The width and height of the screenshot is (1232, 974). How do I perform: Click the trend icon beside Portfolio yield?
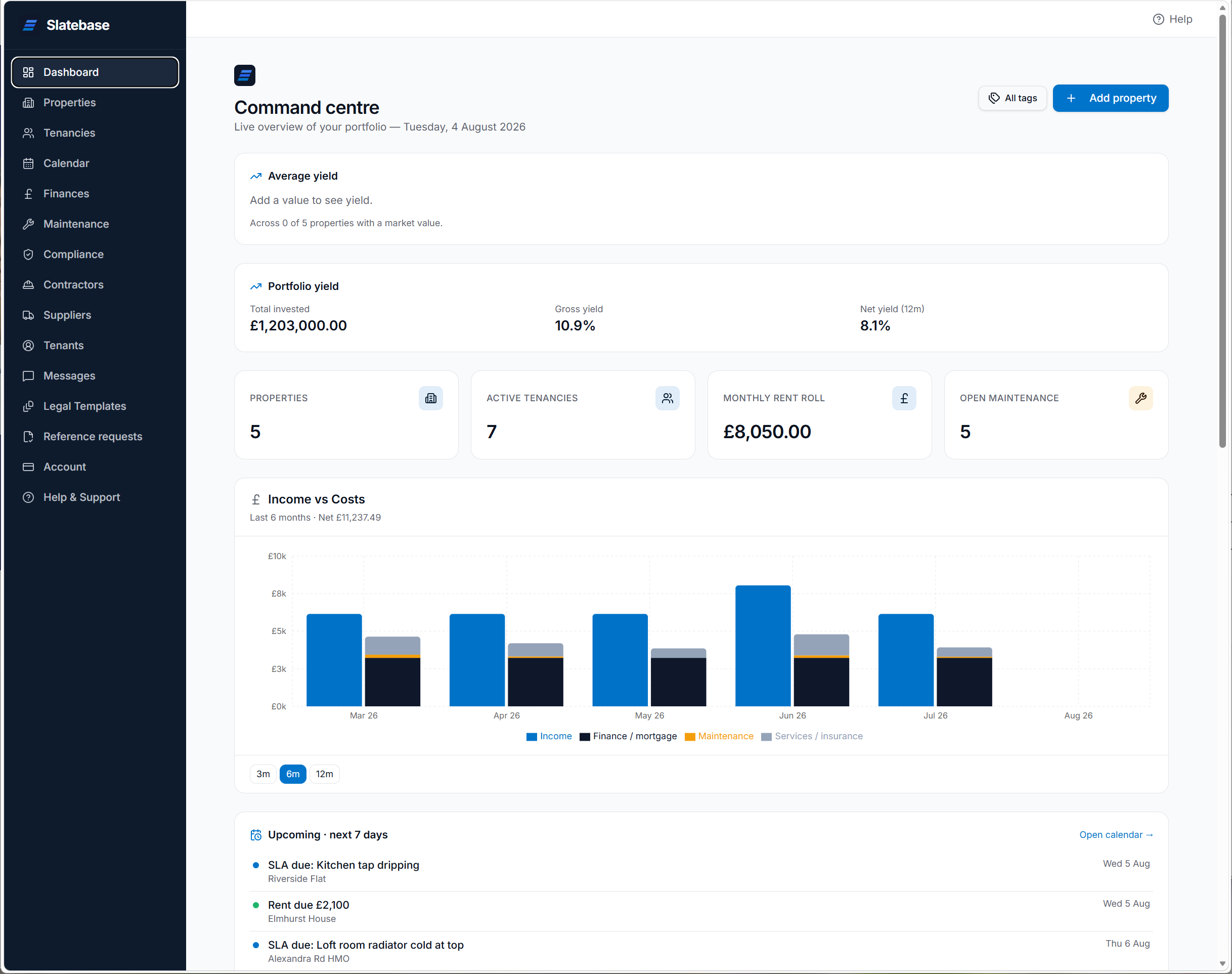coord(256,286)
